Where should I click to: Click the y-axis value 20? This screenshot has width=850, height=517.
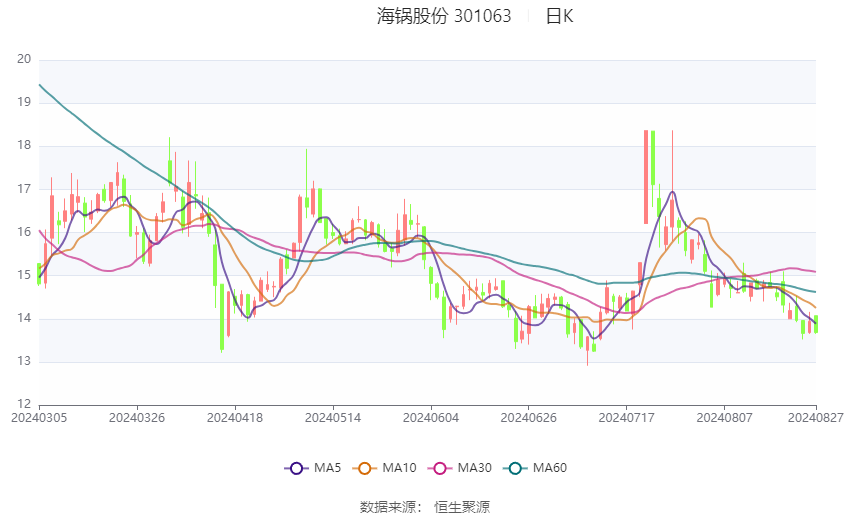24,59
